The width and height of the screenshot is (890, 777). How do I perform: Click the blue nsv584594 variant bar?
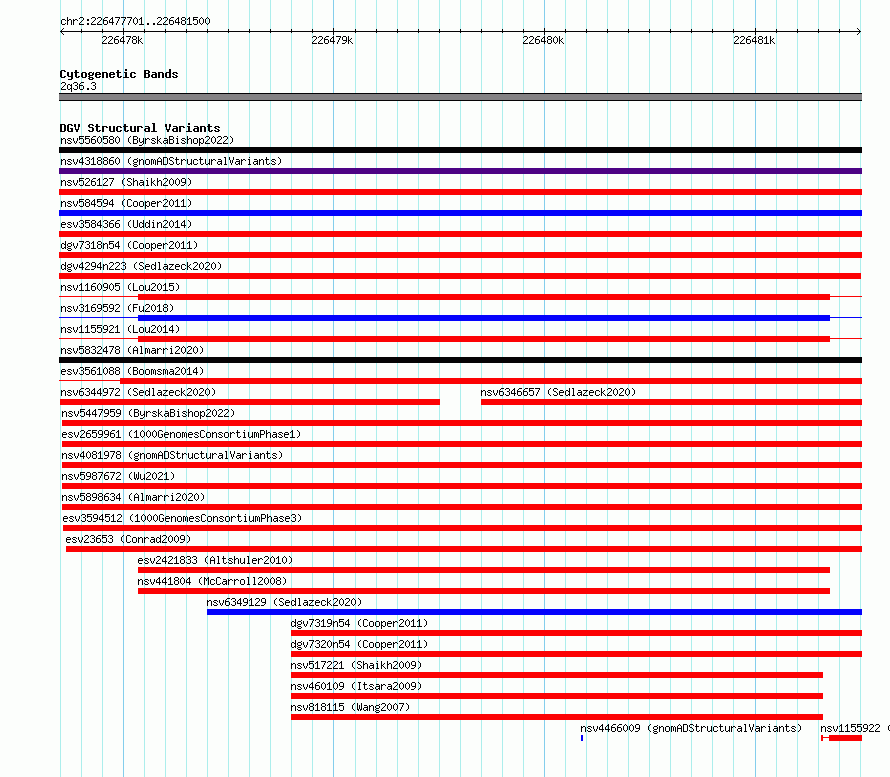pos(460,213)
